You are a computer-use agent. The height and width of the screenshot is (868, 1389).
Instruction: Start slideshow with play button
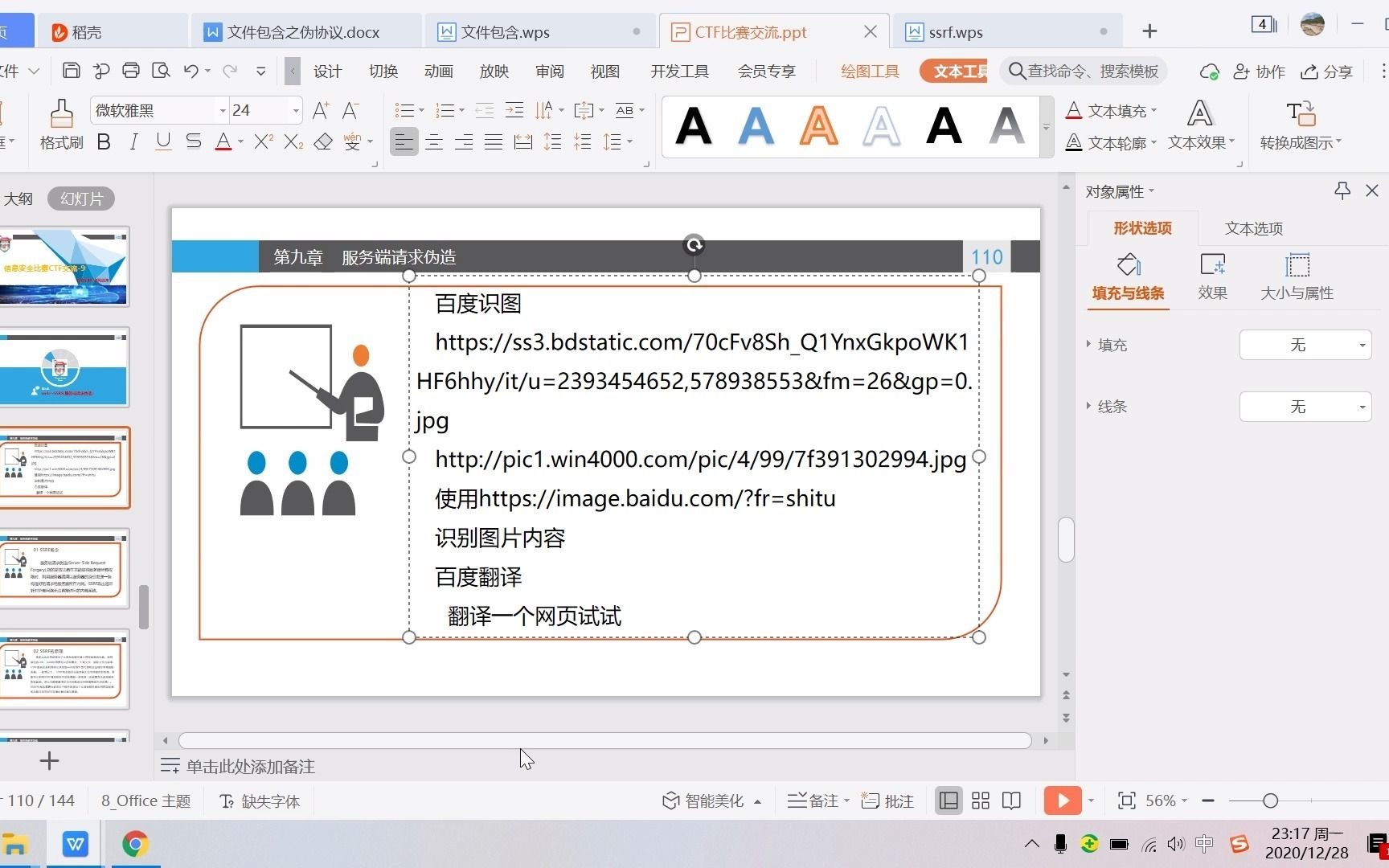click(x=1063, y=800)
